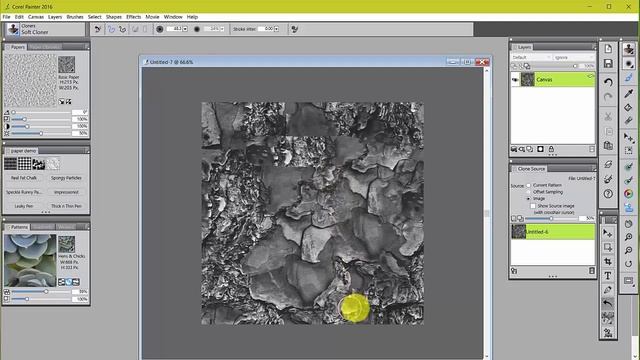
Task: Open the Brushes menu
Action: click(75, 17)
